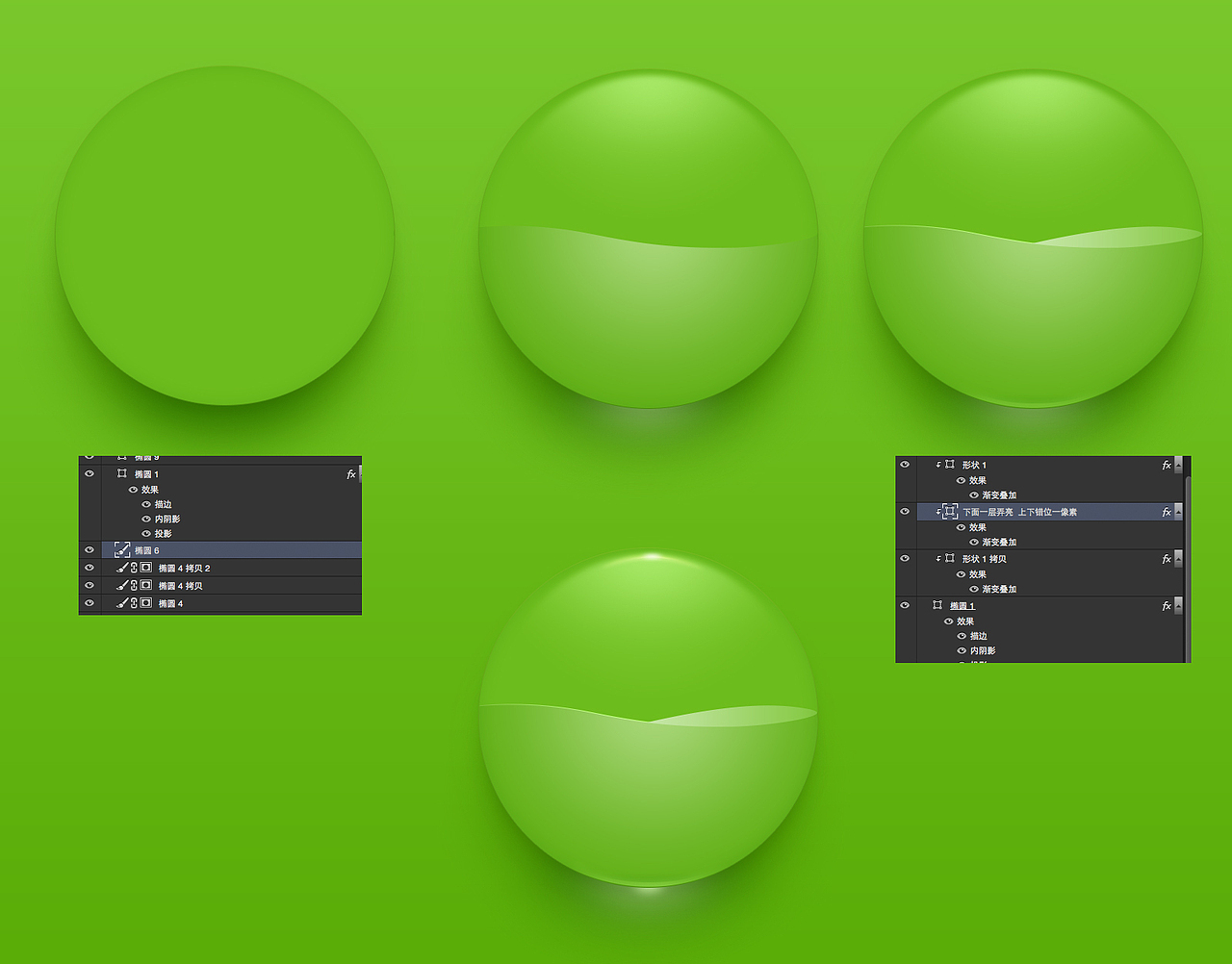
Task: Click the clipping arrow icon beside 形状 1 拷贝
Action: pos(938,559)
